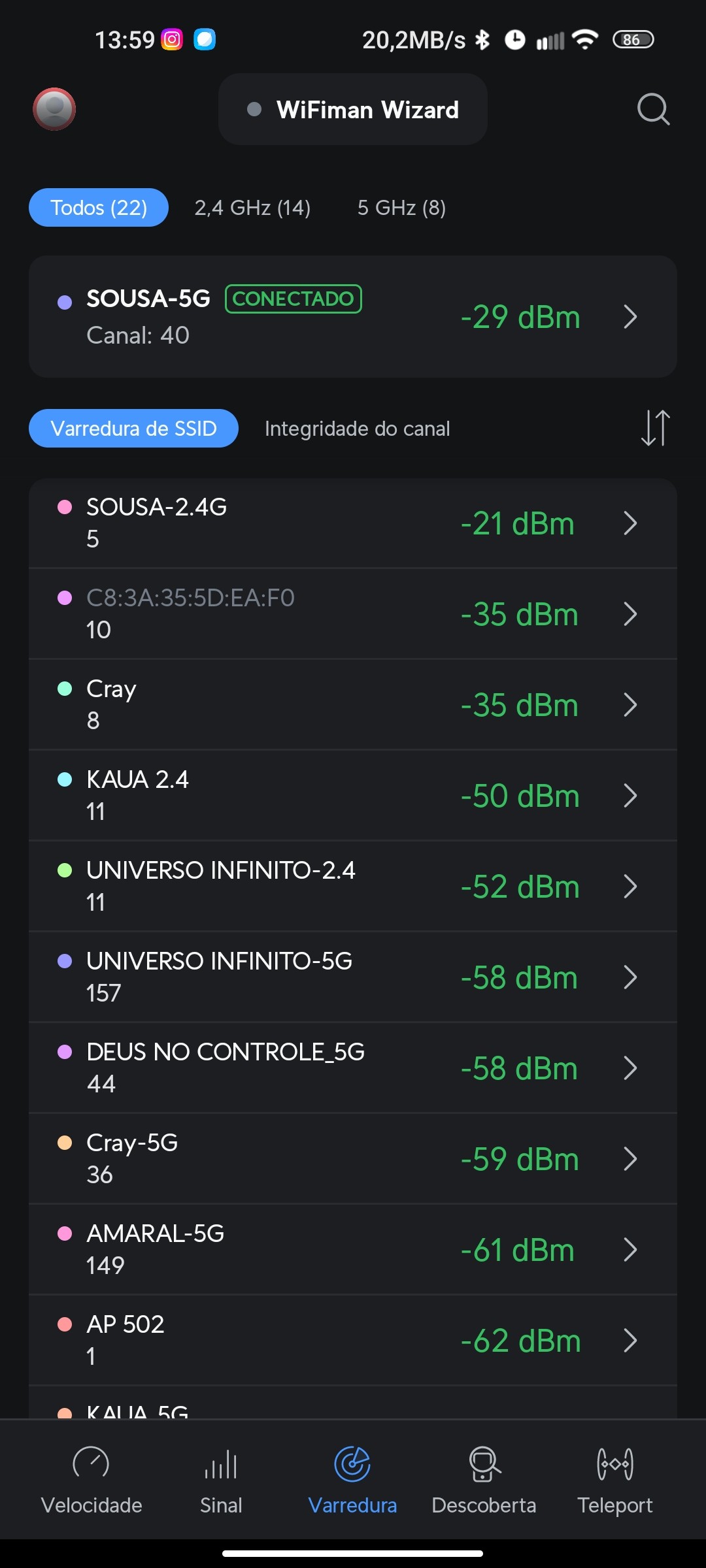Open the Descoberta device discovery icon
Image resolution: width=706 pixels, height=1568 pixels.
click(484, 1463)
